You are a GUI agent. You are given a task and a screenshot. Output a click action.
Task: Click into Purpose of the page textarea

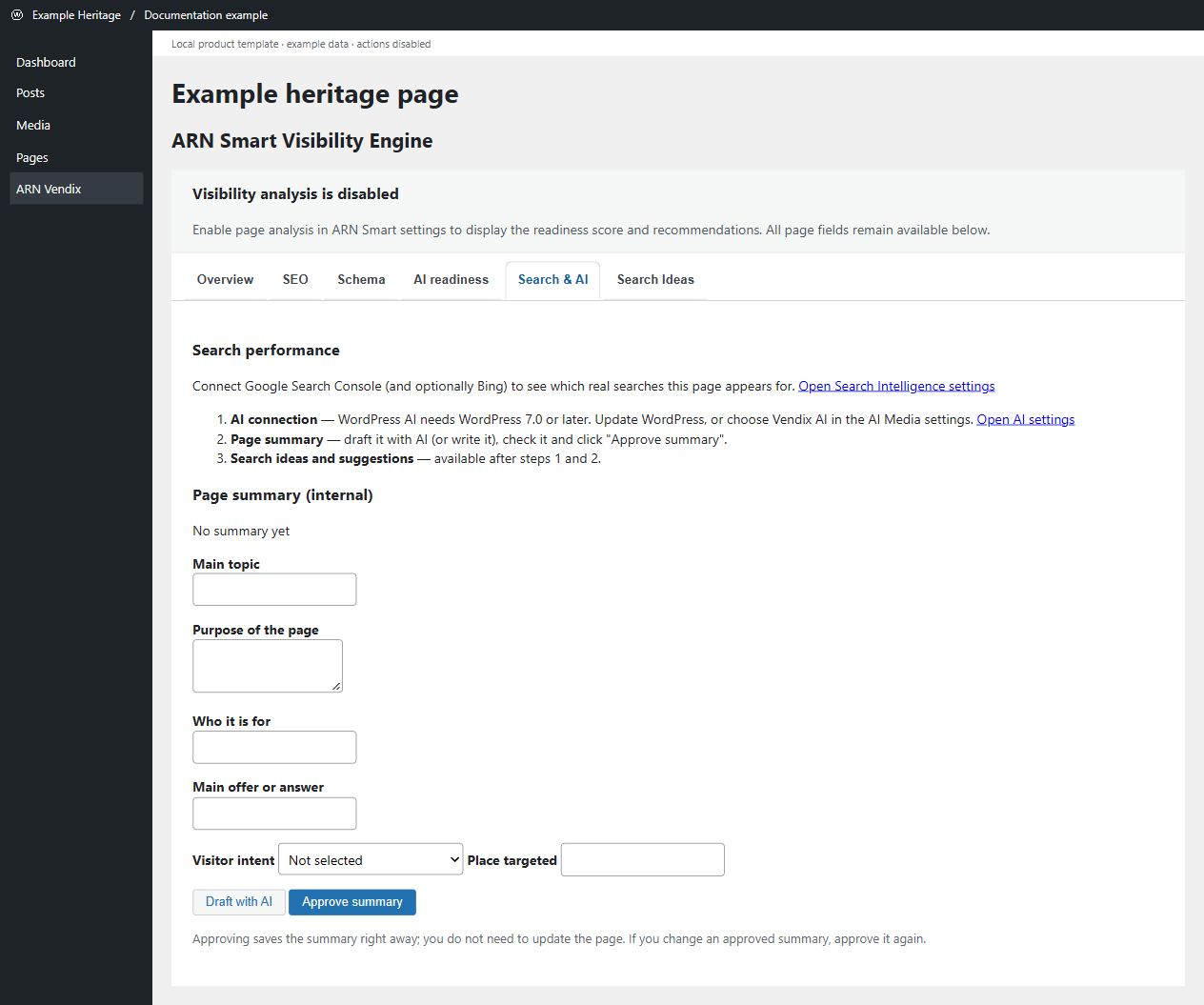[x=268, y=666]
